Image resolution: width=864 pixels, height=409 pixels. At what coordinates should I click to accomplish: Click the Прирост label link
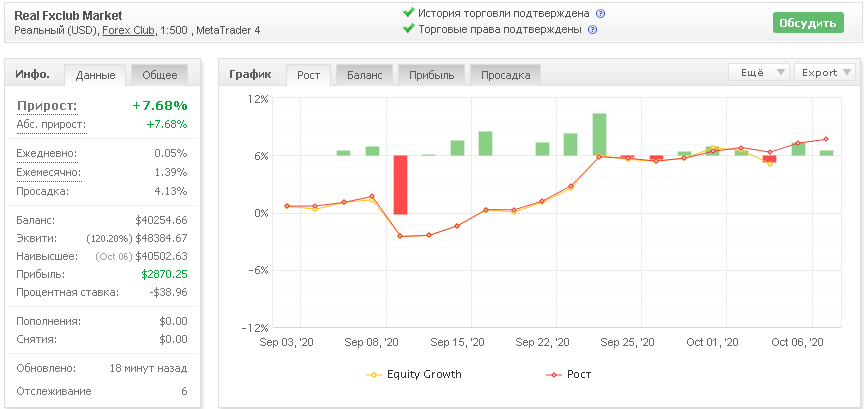(47, 106)
